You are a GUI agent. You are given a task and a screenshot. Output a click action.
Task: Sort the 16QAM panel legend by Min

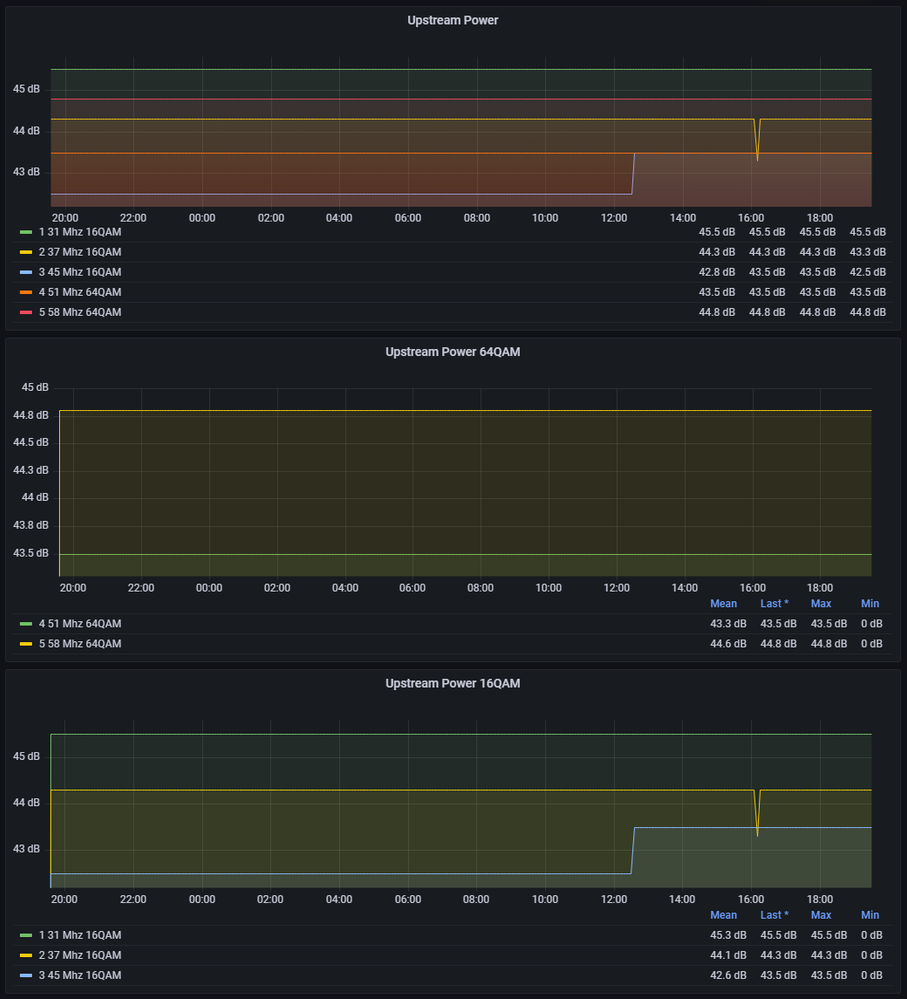(x=870, y=915)
